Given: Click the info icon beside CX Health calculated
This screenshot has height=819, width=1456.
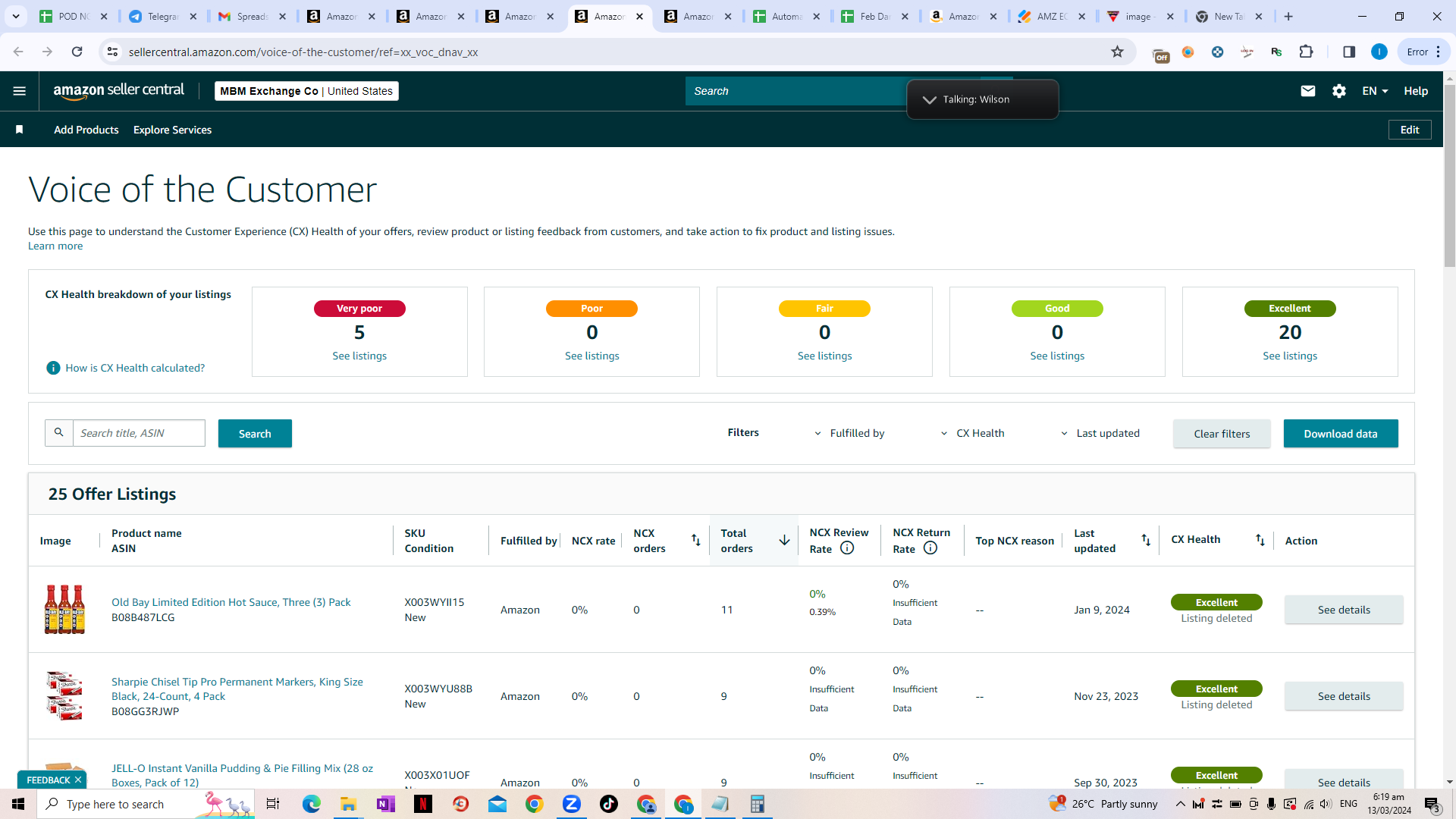Looking at the screenshot, I should [53, 368].
